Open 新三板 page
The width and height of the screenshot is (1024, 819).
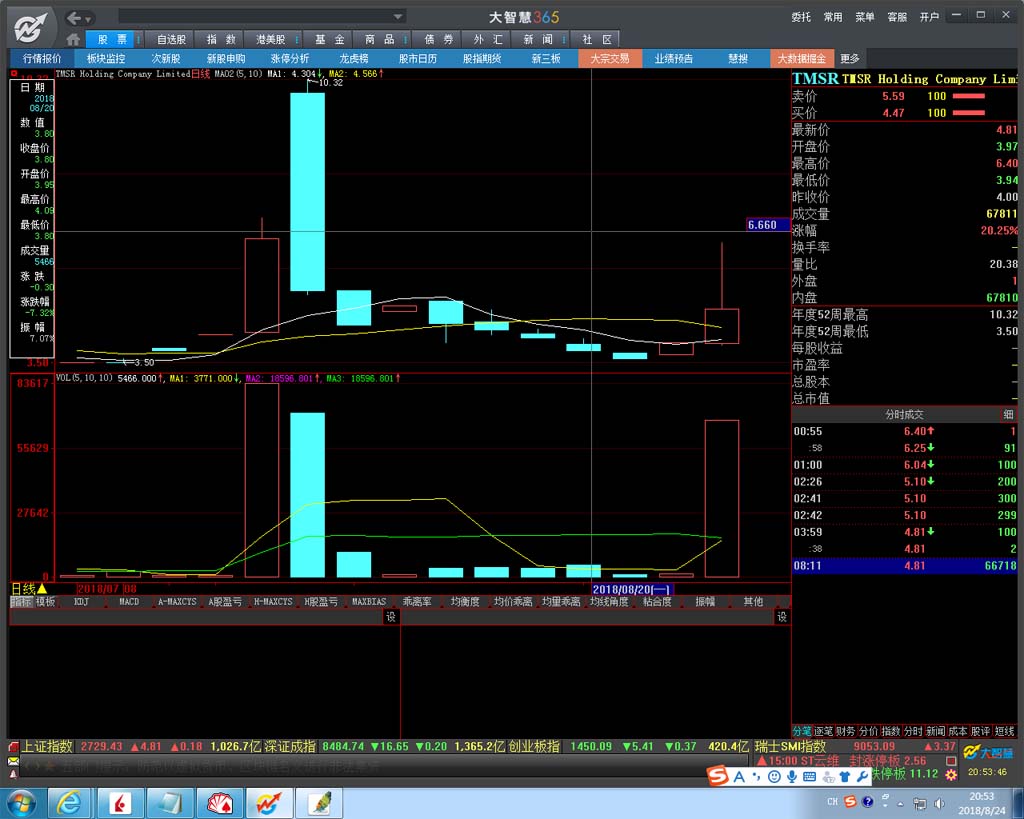coord(546,59)
